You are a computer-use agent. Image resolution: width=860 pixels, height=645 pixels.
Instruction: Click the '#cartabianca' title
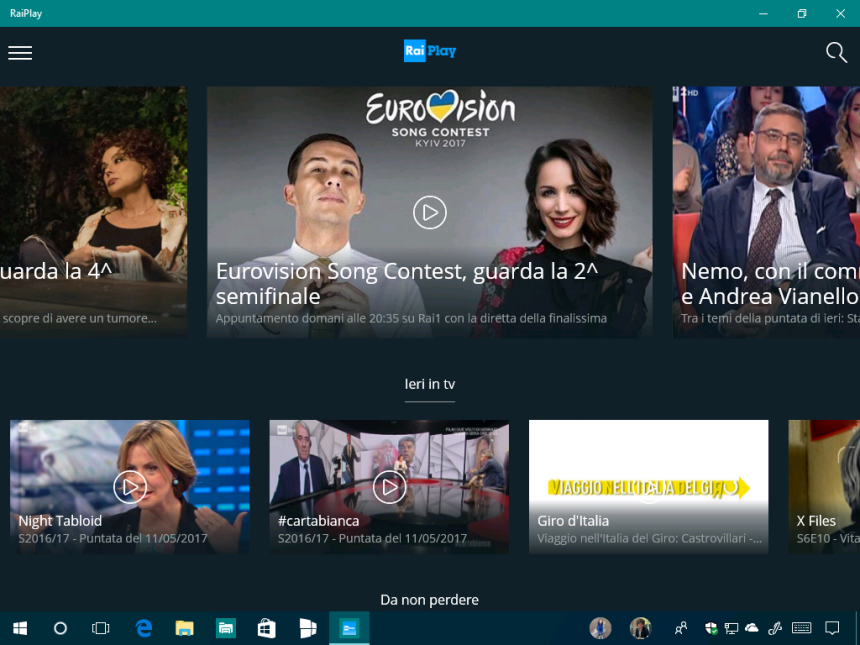coord(319,520)
